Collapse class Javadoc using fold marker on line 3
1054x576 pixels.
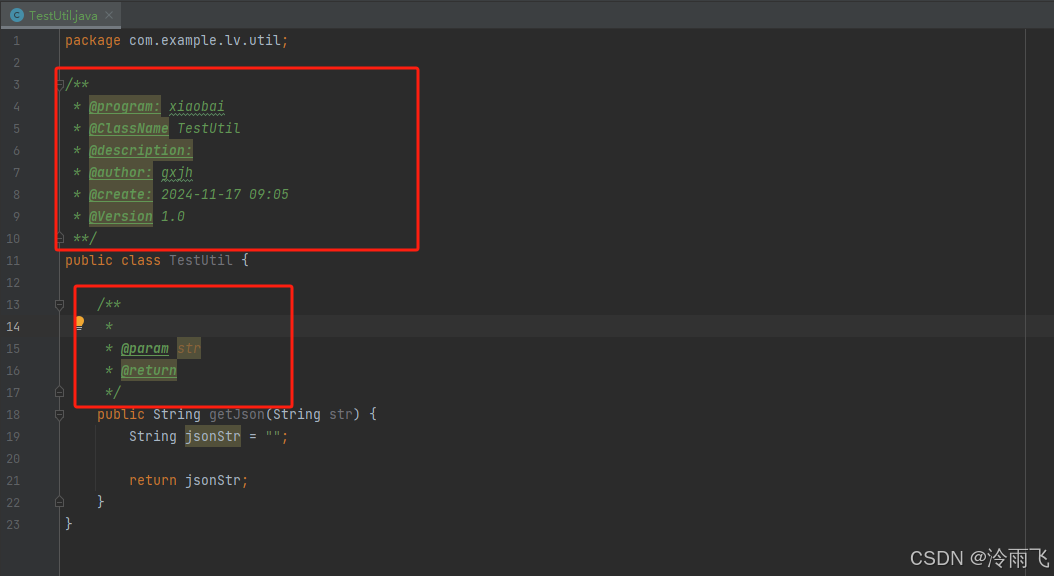pos(59,85)
